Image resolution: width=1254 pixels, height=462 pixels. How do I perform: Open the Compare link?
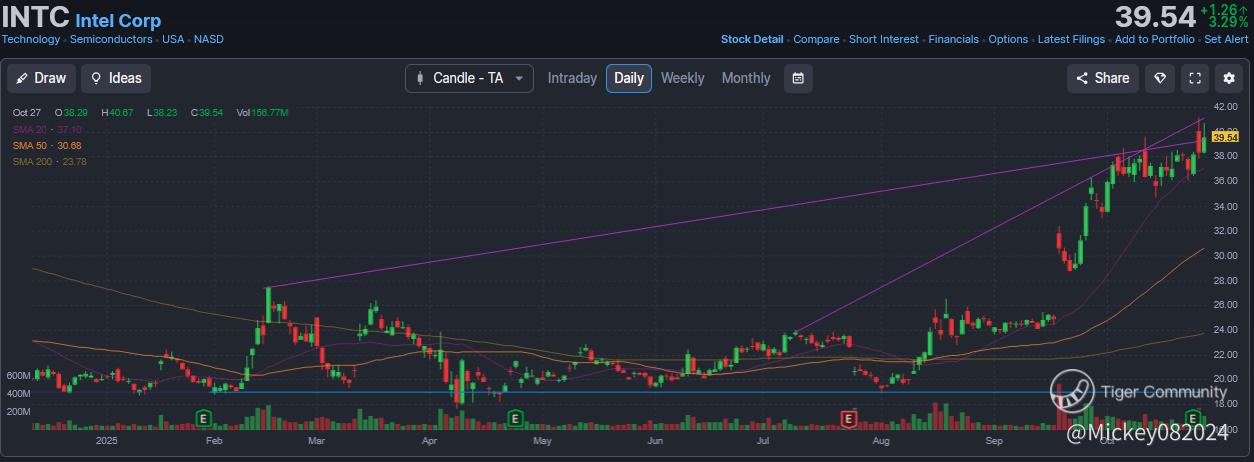[x=816, y=39]
